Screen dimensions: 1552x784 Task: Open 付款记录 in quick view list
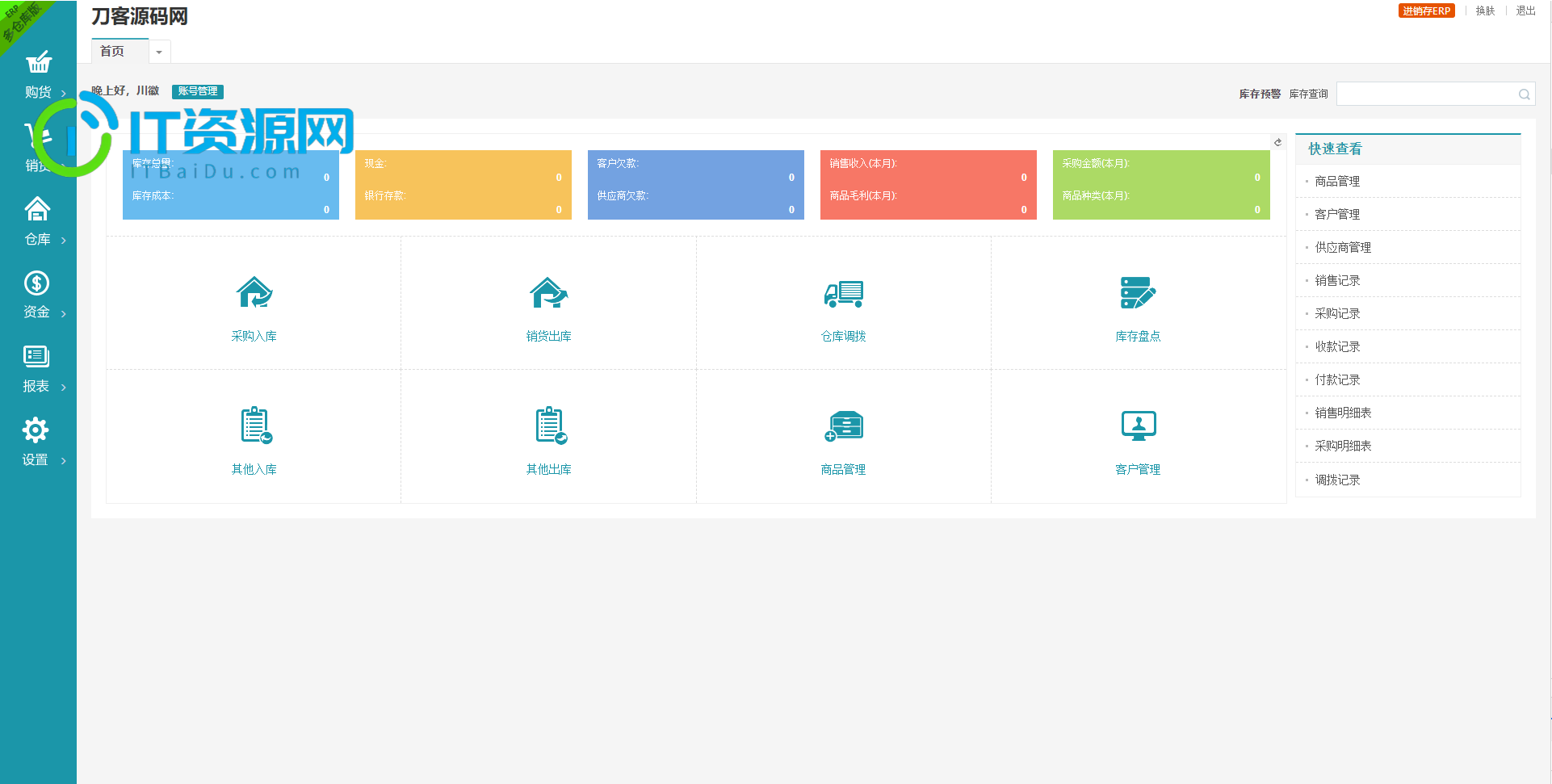tap(1337, 379)
